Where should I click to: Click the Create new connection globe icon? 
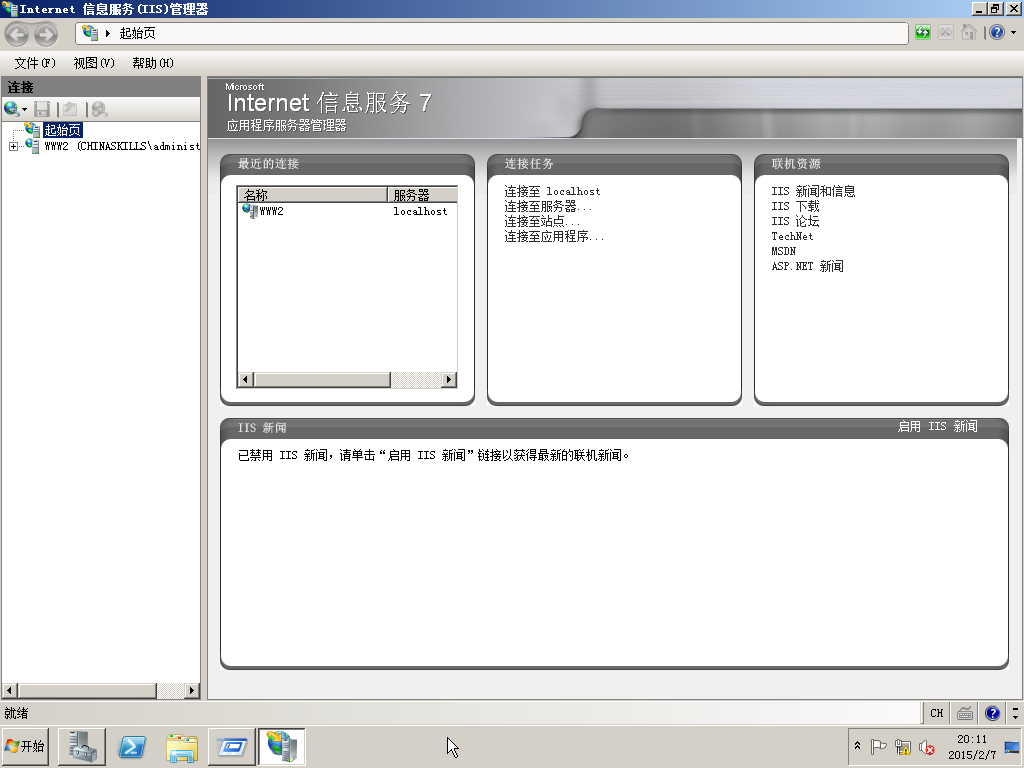coord(11,109)
